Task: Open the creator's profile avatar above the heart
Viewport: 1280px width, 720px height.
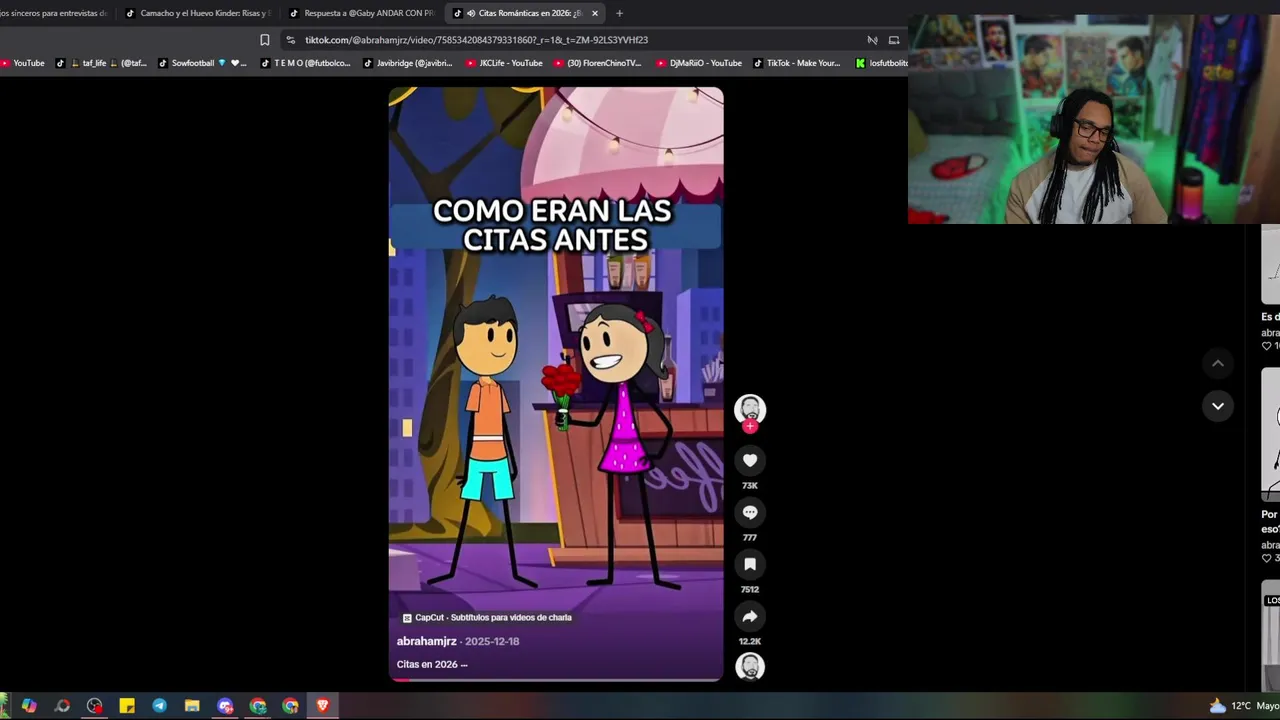Action: pos(750,408)
